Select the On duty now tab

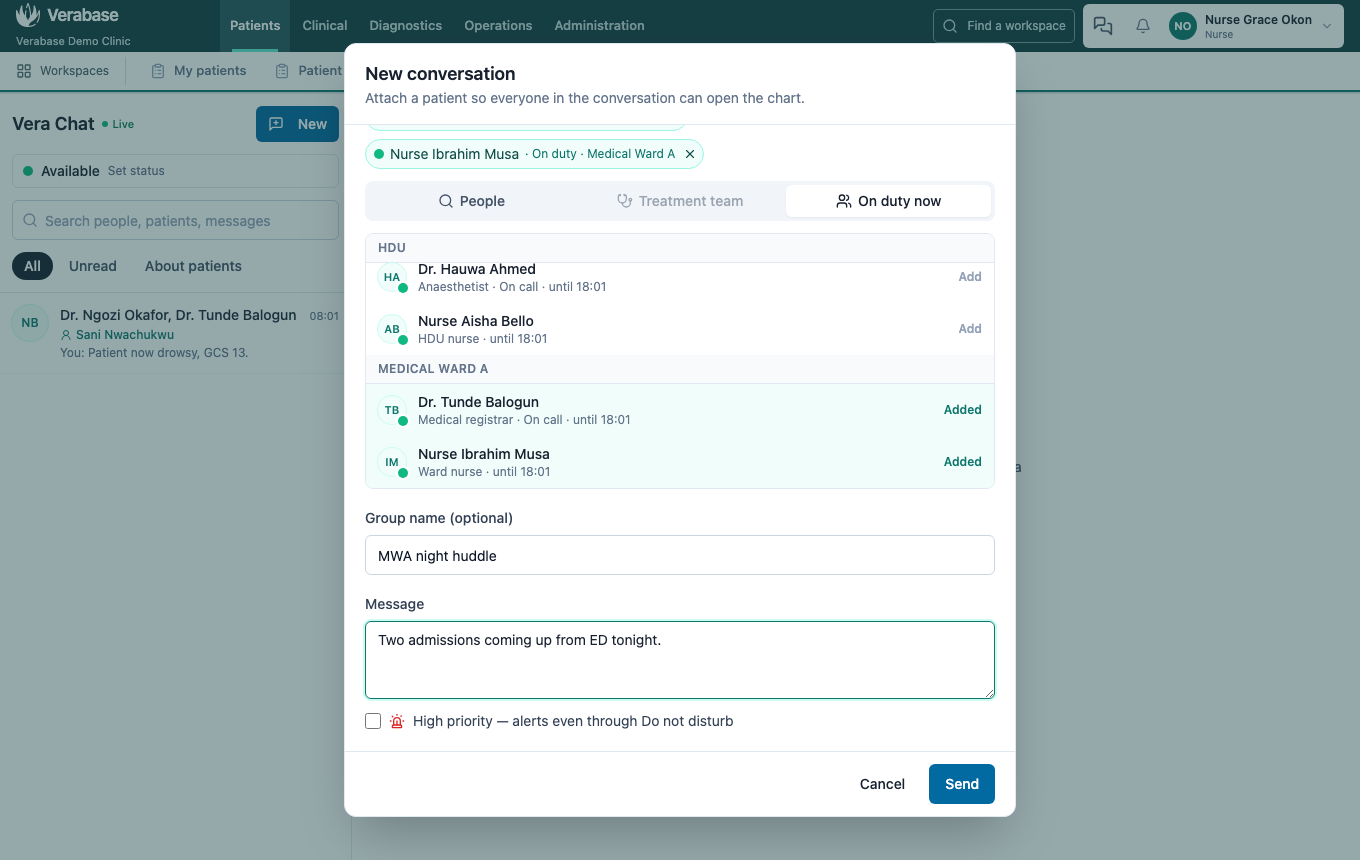click(889, 201)
